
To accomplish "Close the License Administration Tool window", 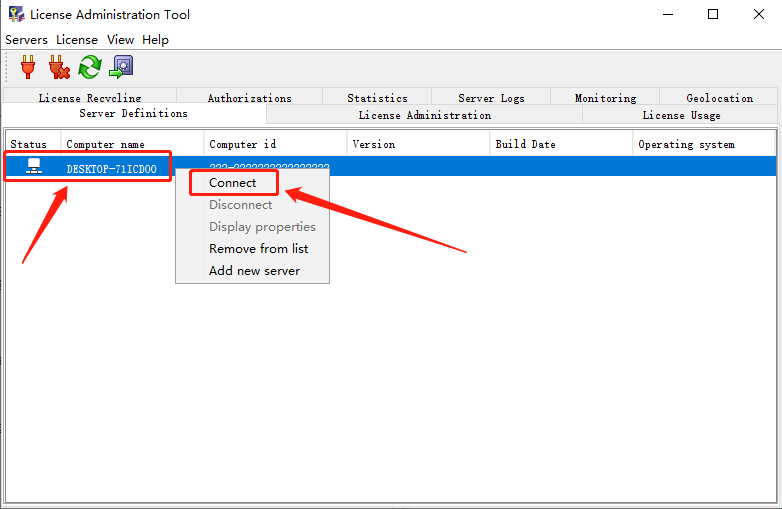I will click(759, 14).
